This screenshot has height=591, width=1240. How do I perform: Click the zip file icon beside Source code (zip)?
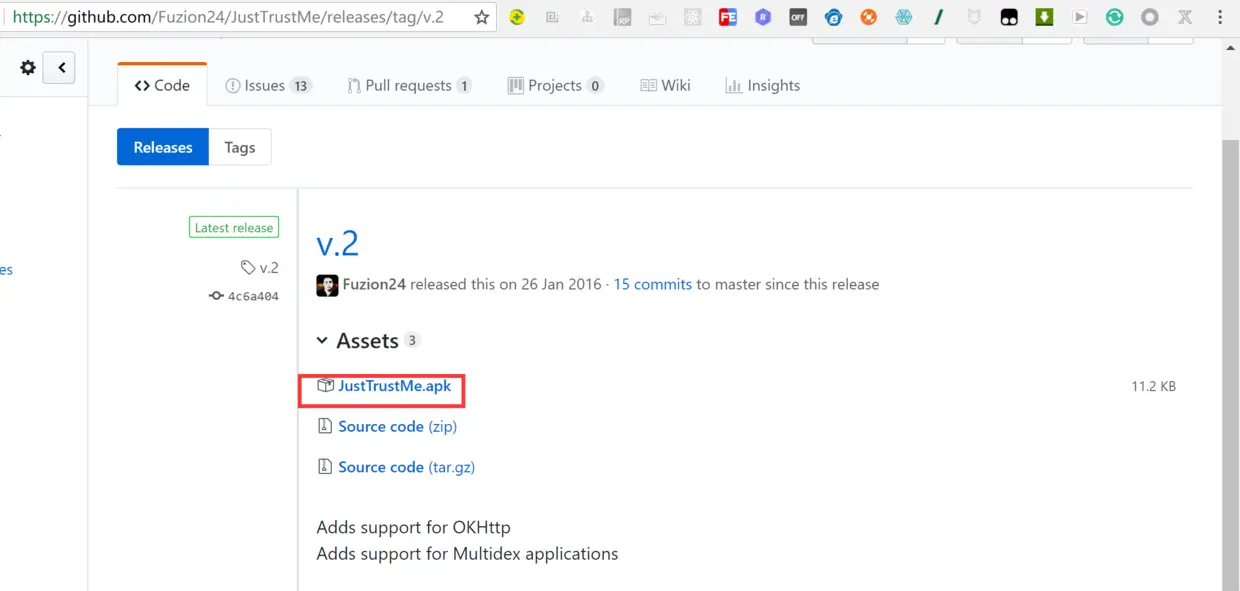[x=324, y=426]
